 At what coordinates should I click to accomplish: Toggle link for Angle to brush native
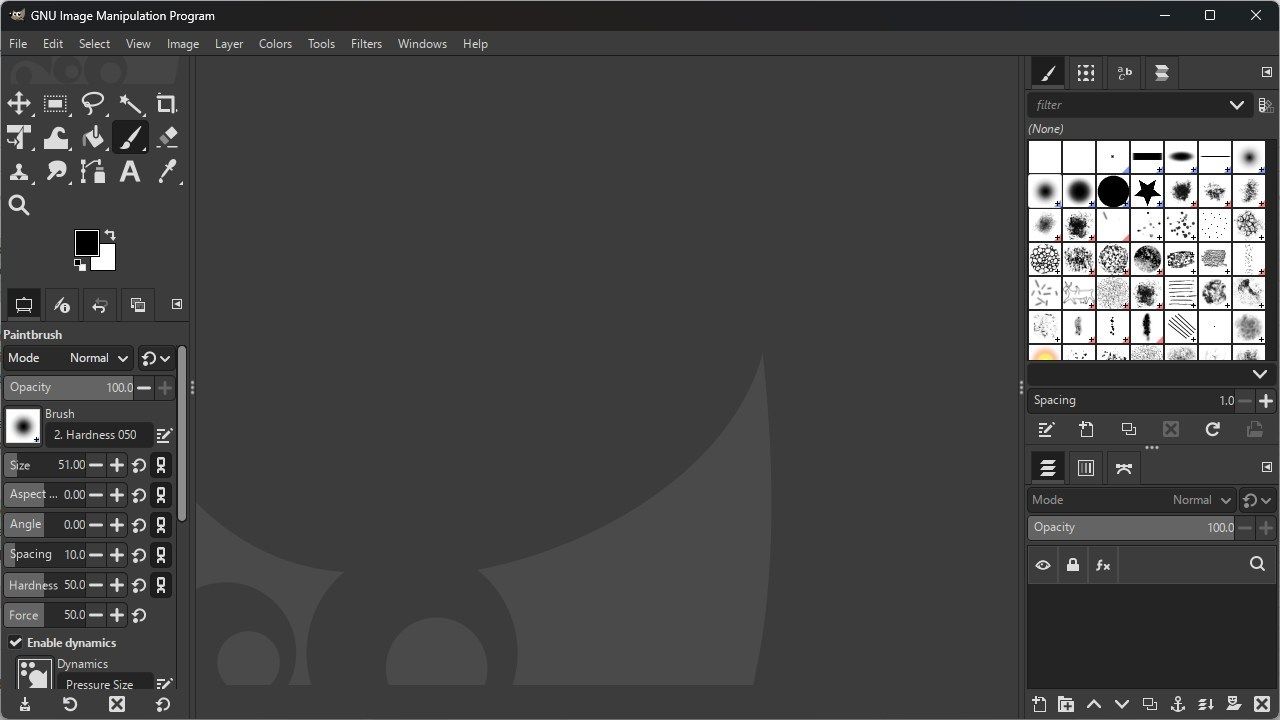(x=161, y=525)
